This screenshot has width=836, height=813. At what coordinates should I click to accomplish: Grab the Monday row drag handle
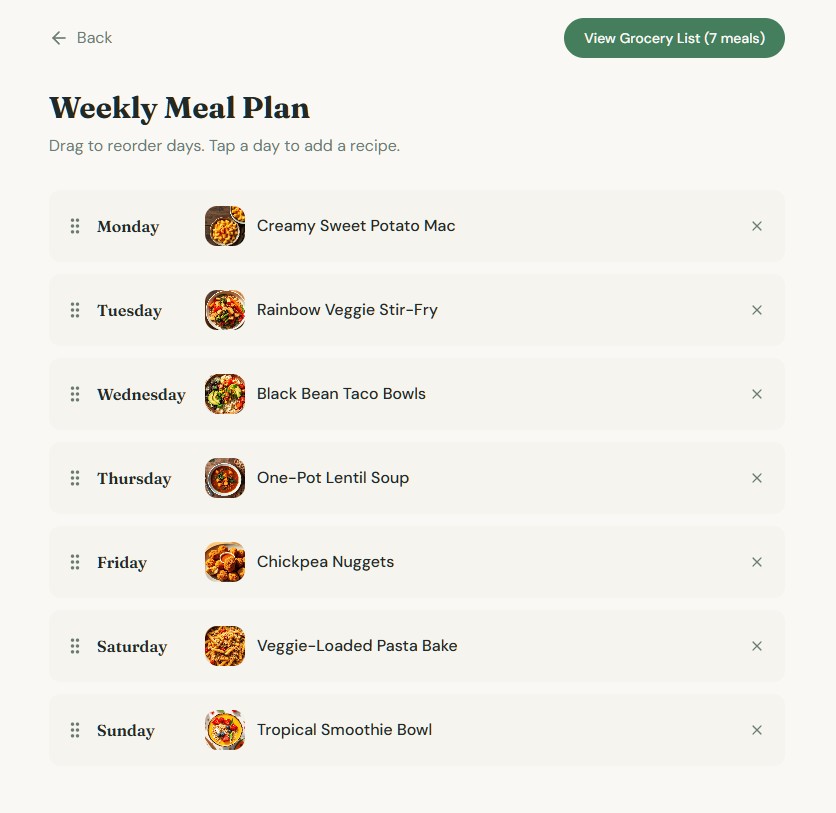pyautogui.click(x=75, y=226)
